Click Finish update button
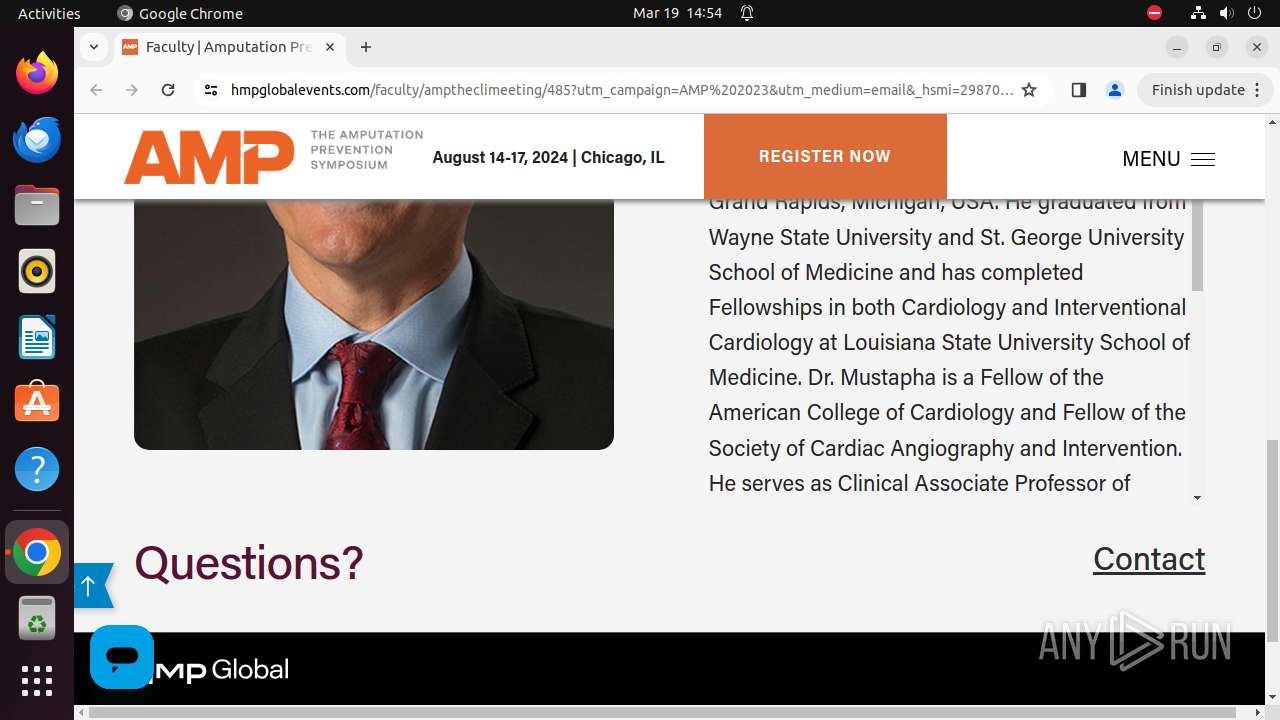Viewport: 1280px width, 720px height. [1198, 90]
